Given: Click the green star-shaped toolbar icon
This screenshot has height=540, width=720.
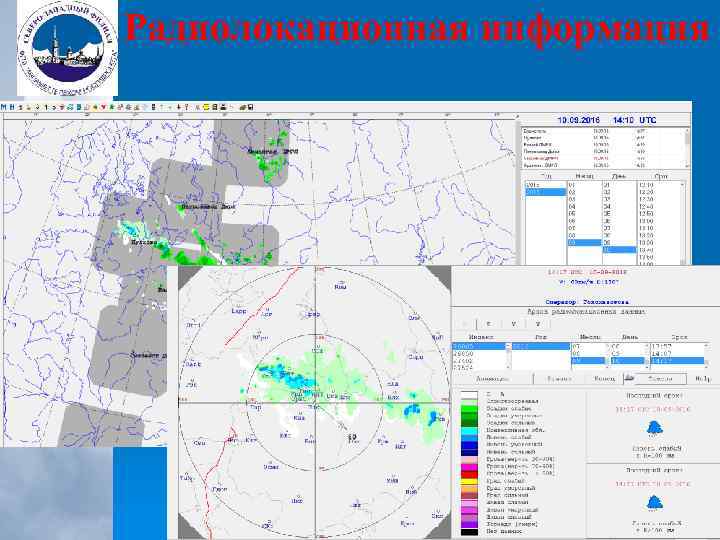Looking at the screenshot, I should tap(112, 107).
